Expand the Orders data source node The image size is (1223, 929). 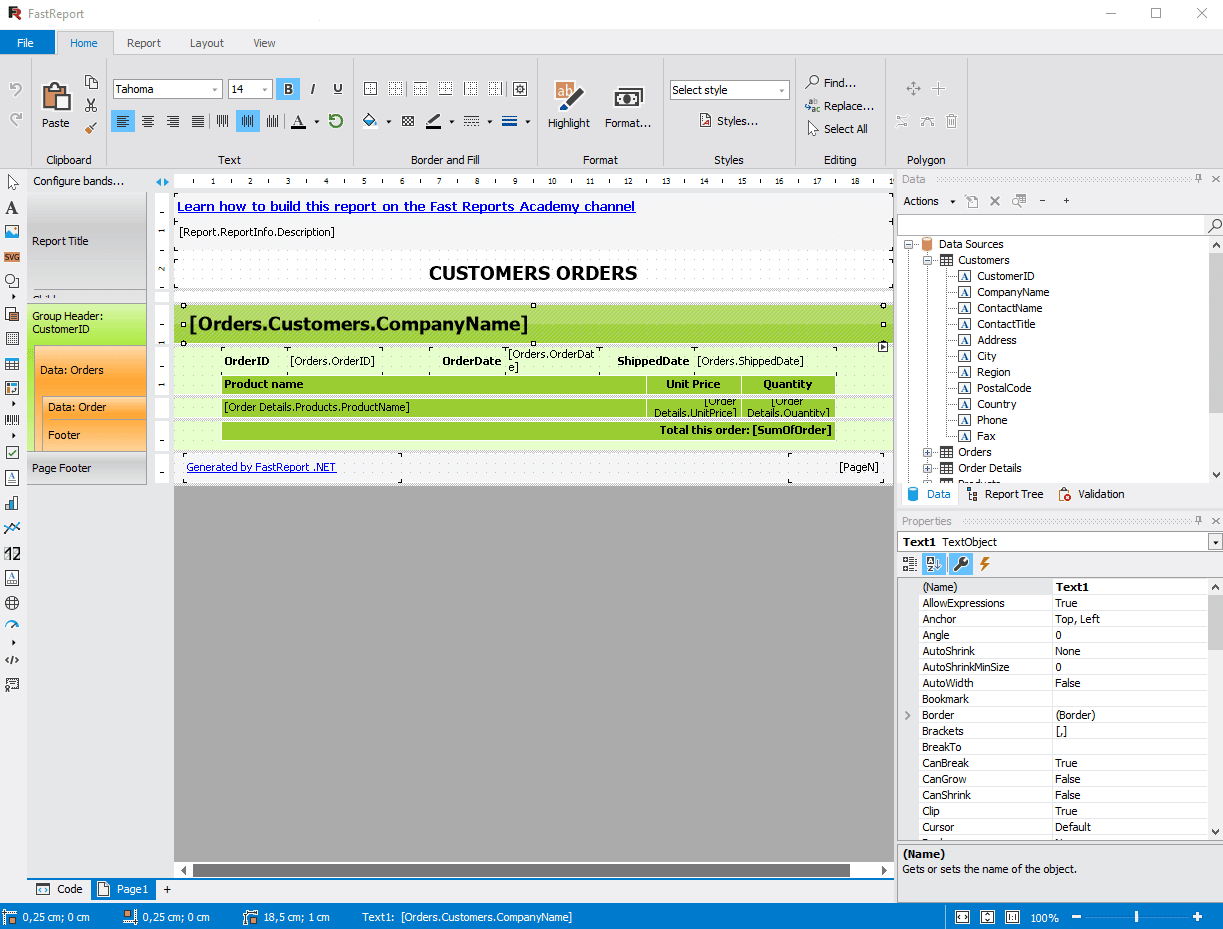tap(928, 452)
